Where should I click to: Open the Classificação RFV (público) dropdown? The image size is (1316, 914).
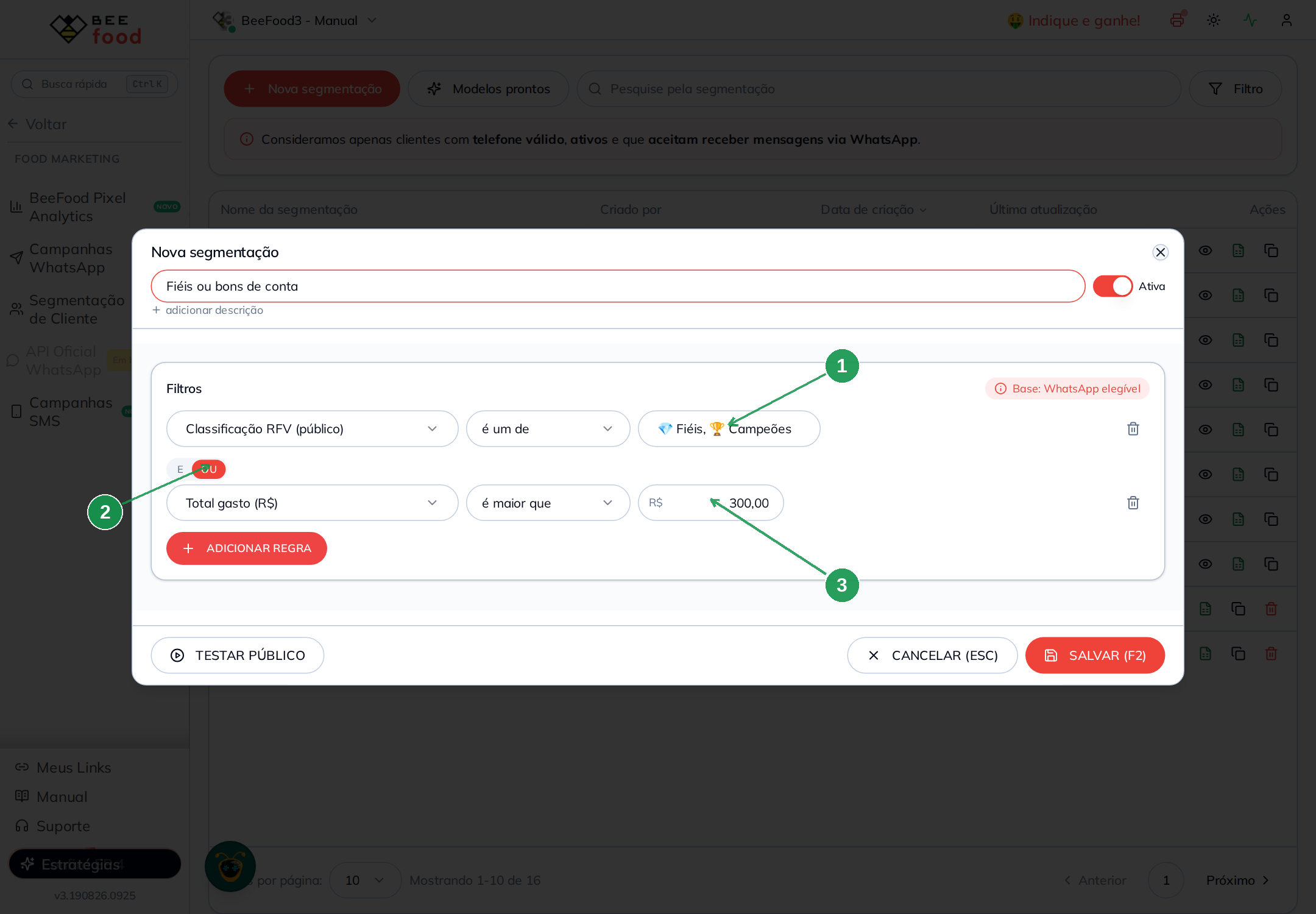coord(312,429)
